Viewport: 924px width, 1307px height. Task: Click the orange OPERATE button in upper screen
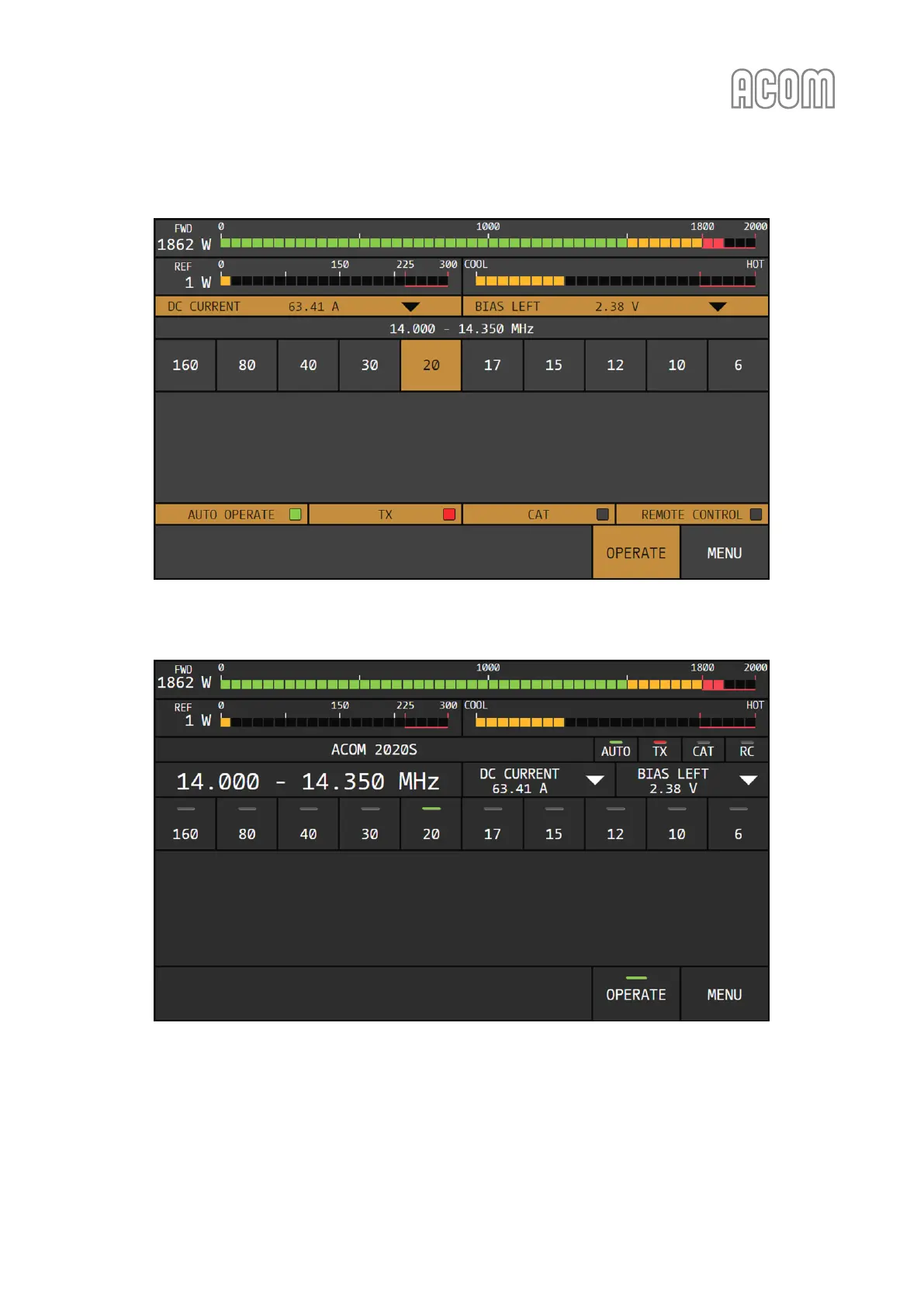point(636,553)
